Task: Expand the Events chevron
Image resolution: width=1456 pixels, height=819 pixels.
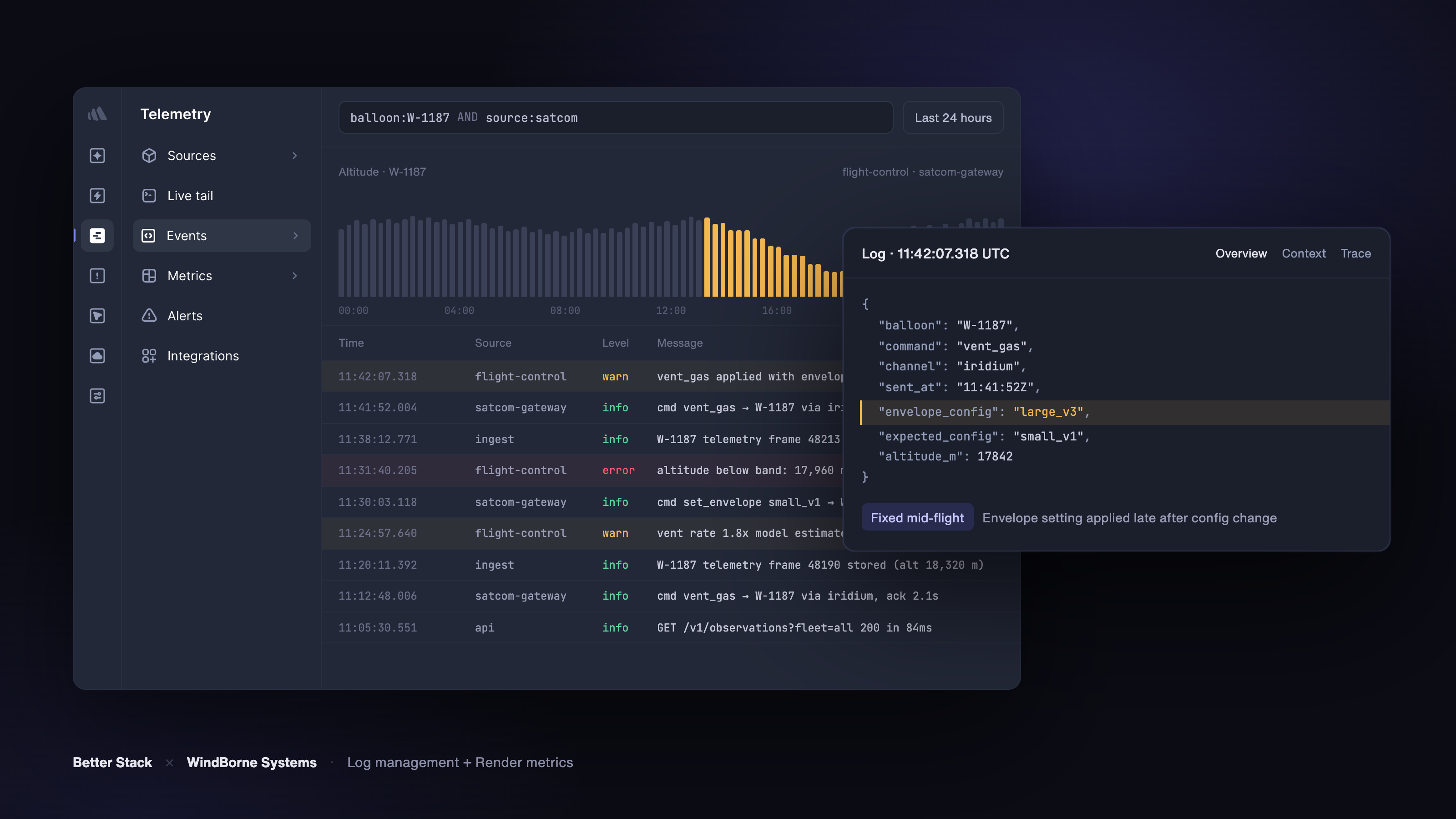Action: [x=295, y=236]
